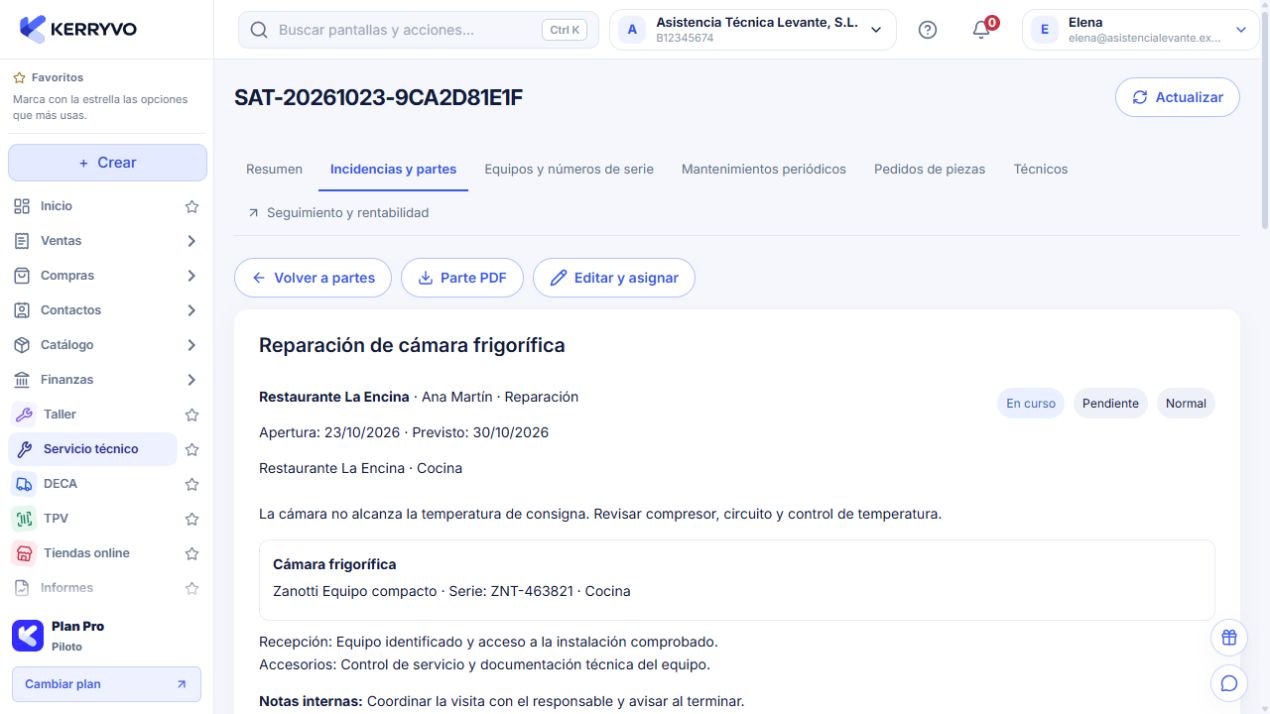Click the Tiendas online shop icon

24,553
